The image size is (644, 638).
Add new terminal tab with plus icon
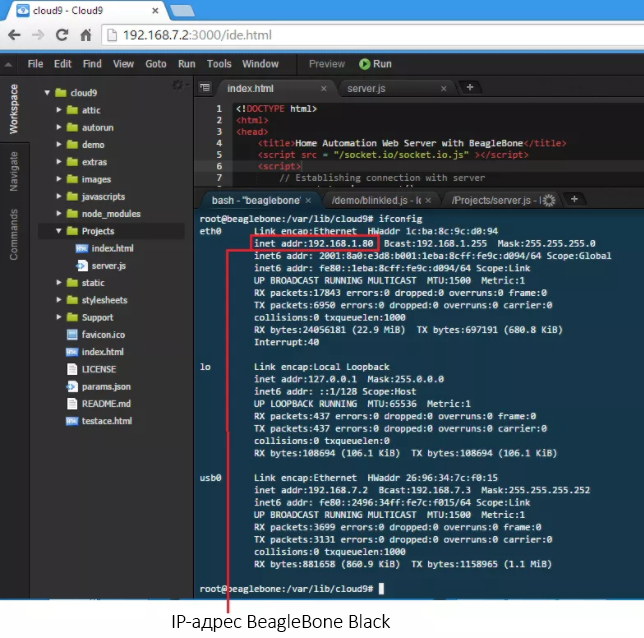point(574,199)
